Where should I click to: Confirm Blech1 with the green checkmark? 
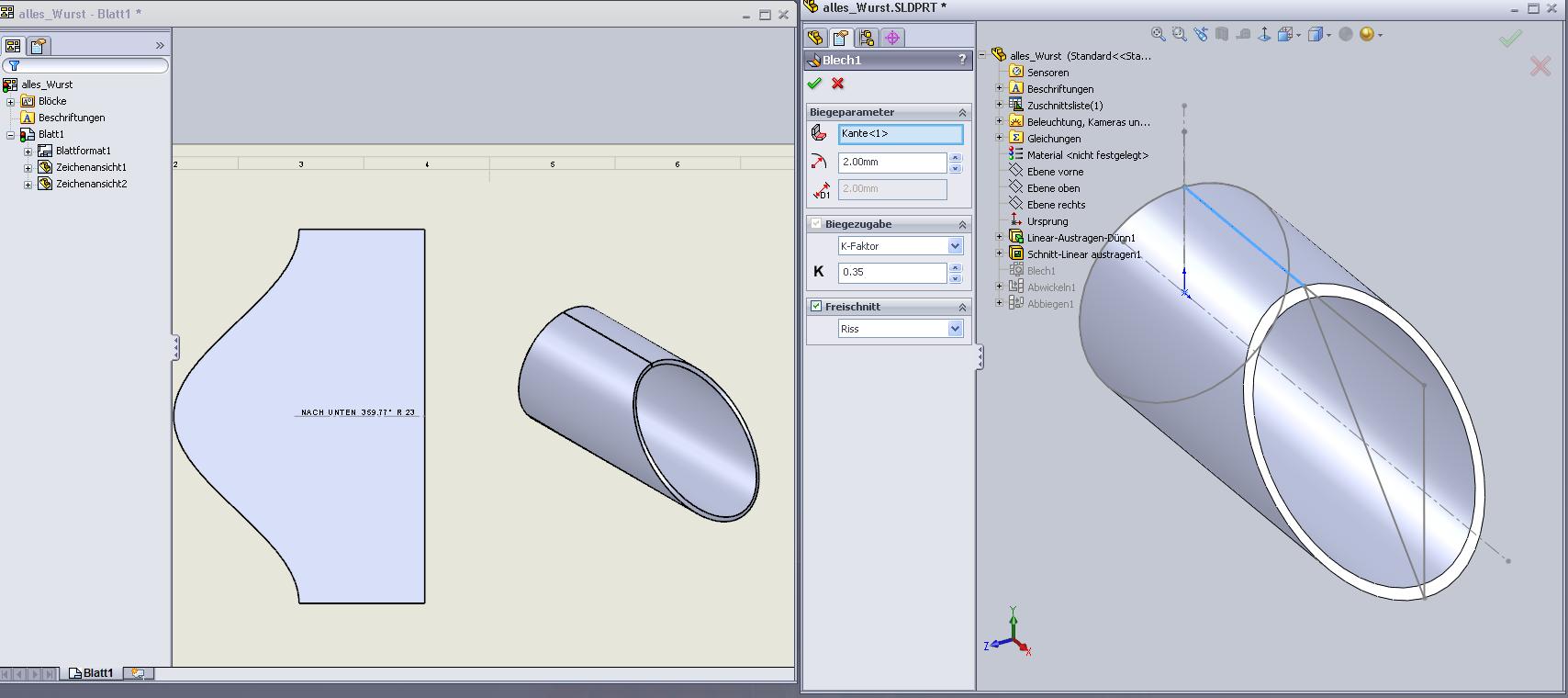click(x=814, y=84)
